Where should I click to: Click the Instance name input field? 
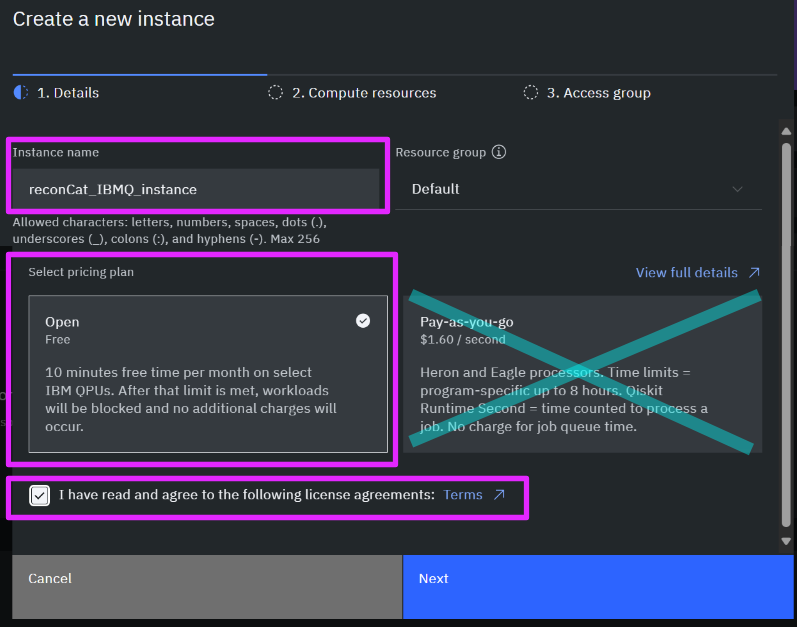tap(196, 189)
